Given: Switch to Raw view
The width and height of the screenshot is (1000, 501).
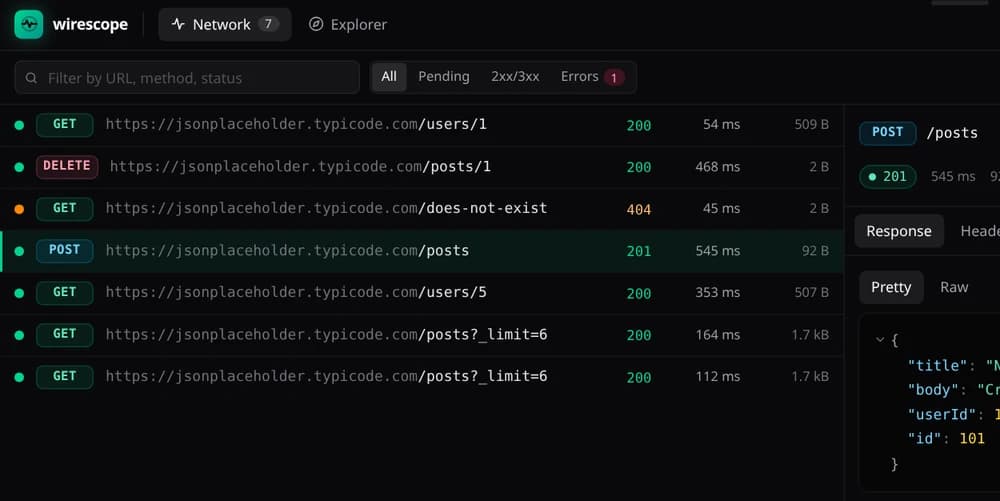Looking at the screenshot, I should pyautogui.click(x=954, y=287).
